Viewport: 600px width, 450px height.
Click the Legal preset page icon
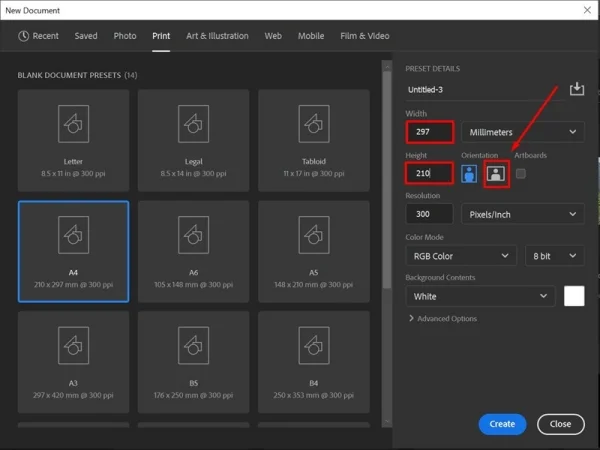point(194,124)
